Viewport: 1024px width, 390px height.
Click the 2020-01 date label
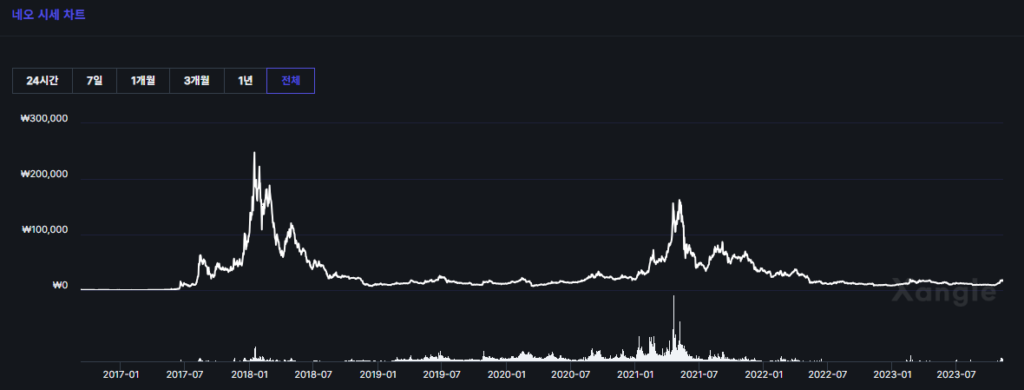[507, 375]
